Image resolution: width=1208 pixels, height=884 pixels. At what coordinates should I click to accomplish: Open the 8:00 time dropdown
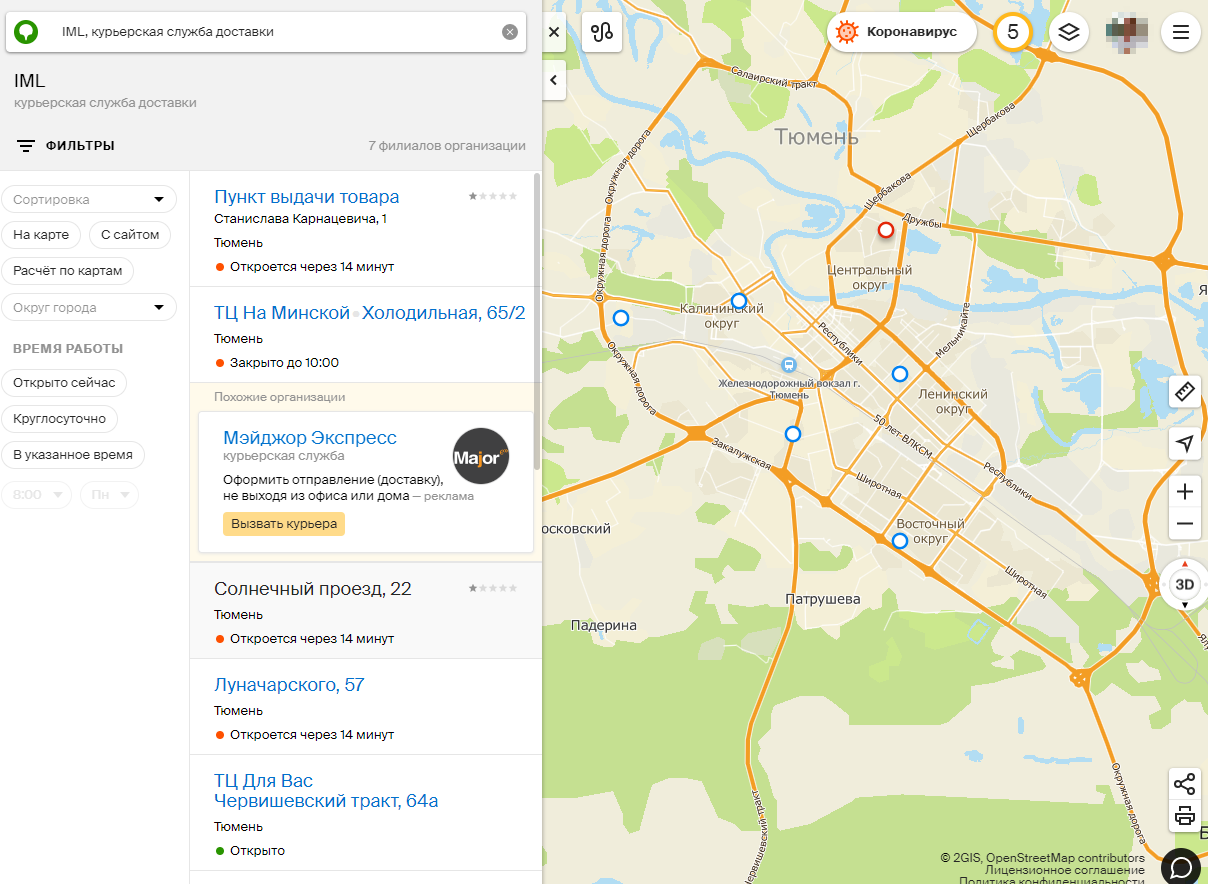37,495
